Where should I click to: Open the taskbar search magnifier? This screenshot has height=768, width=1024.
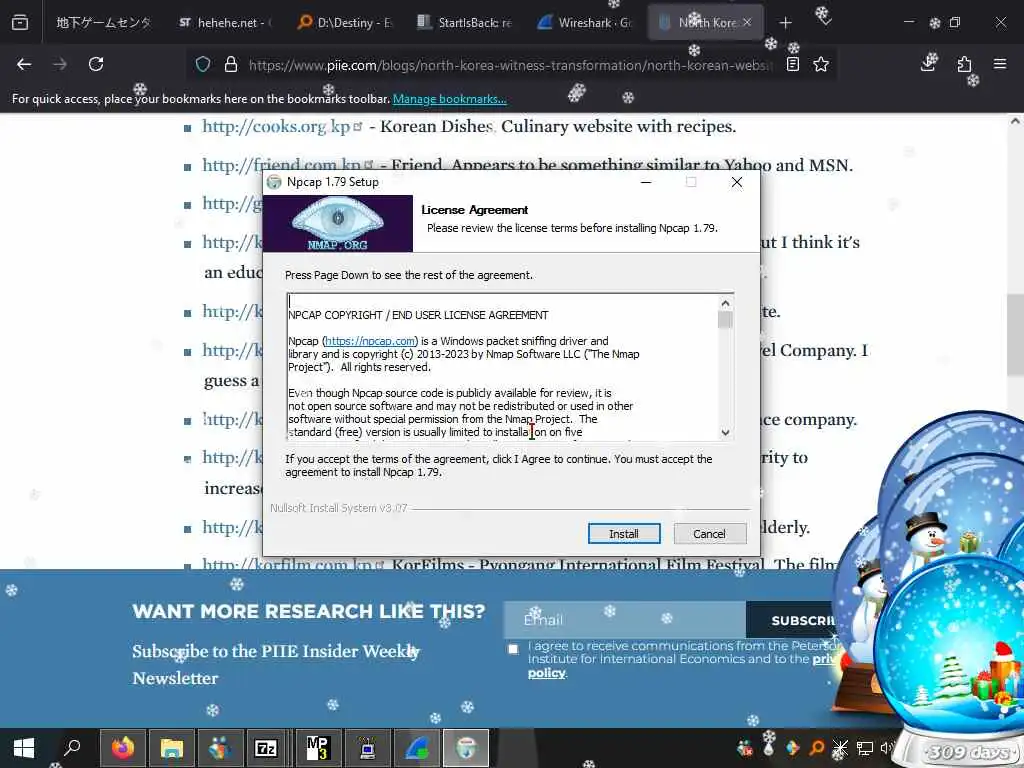pos(72,748)
